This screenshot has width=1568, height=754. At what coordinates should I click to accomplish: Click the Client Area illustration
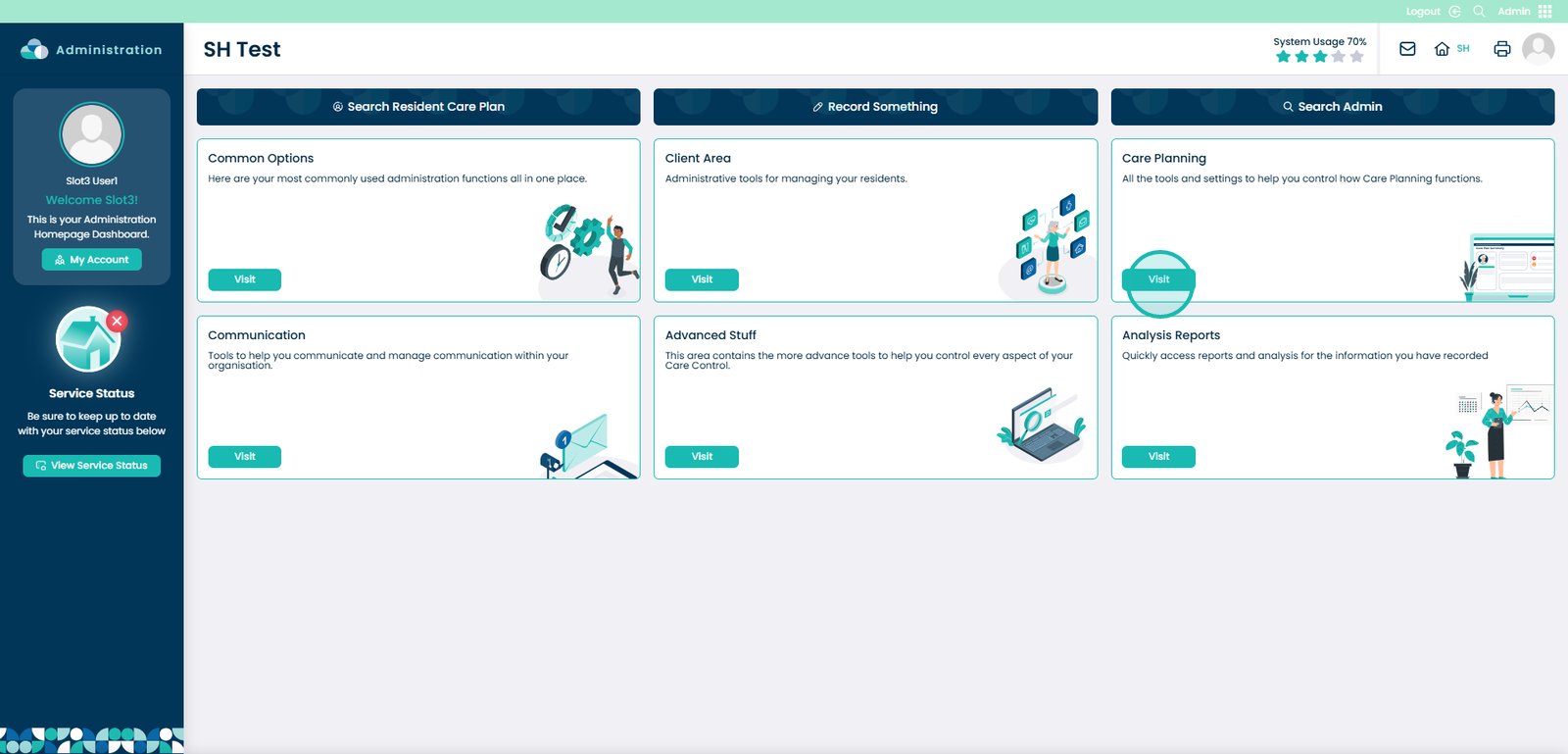[x=1048, y=246]
